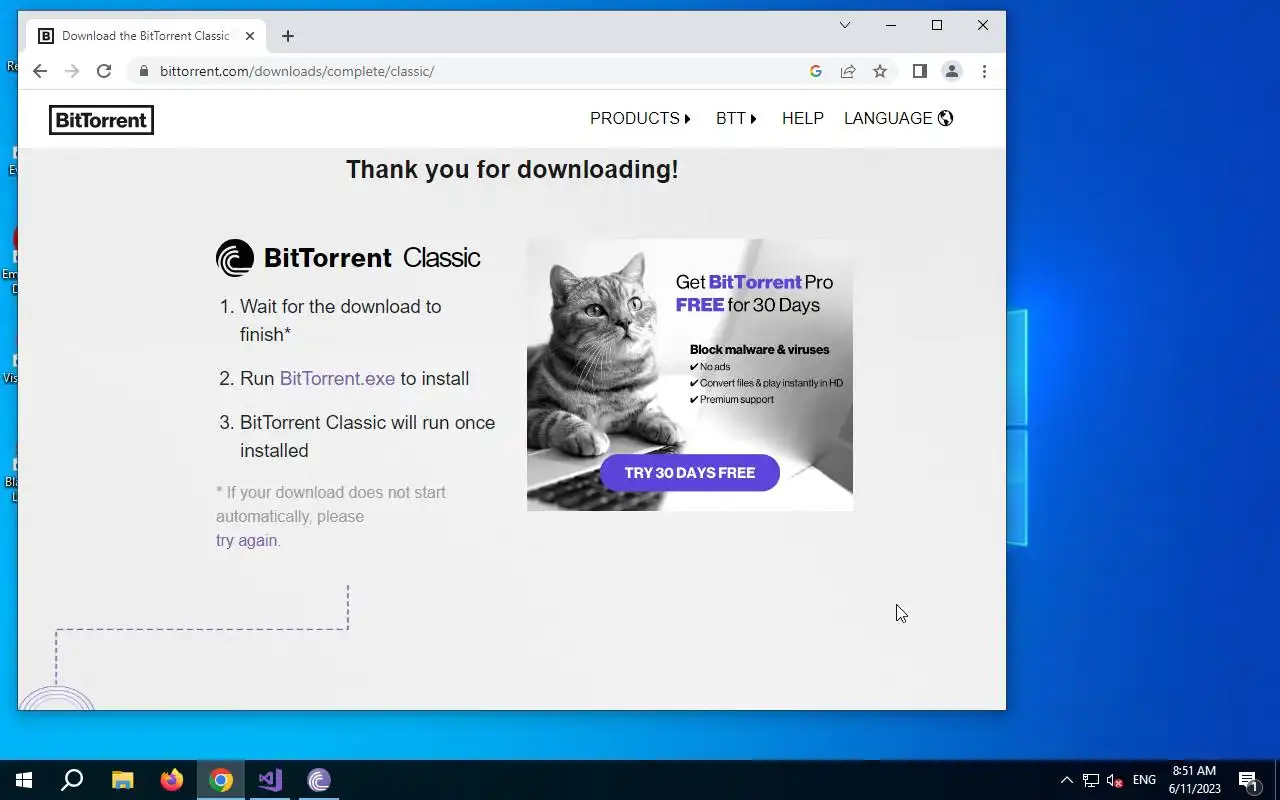
Task: Open the HELP menu item
Action: (803, 118)
